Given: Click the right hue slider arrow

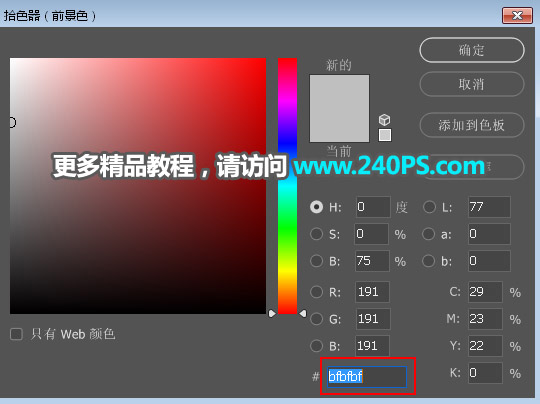Looking at the screenshot, I should (x=303, y=313).
